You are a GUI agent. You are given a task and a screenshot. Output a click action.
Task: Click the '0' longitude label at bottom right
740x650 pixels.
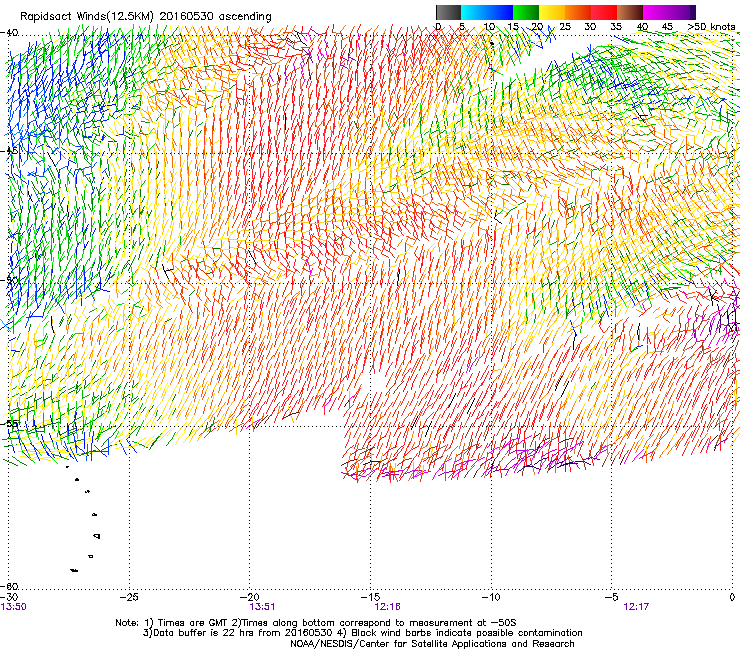[x=732, y=597]
